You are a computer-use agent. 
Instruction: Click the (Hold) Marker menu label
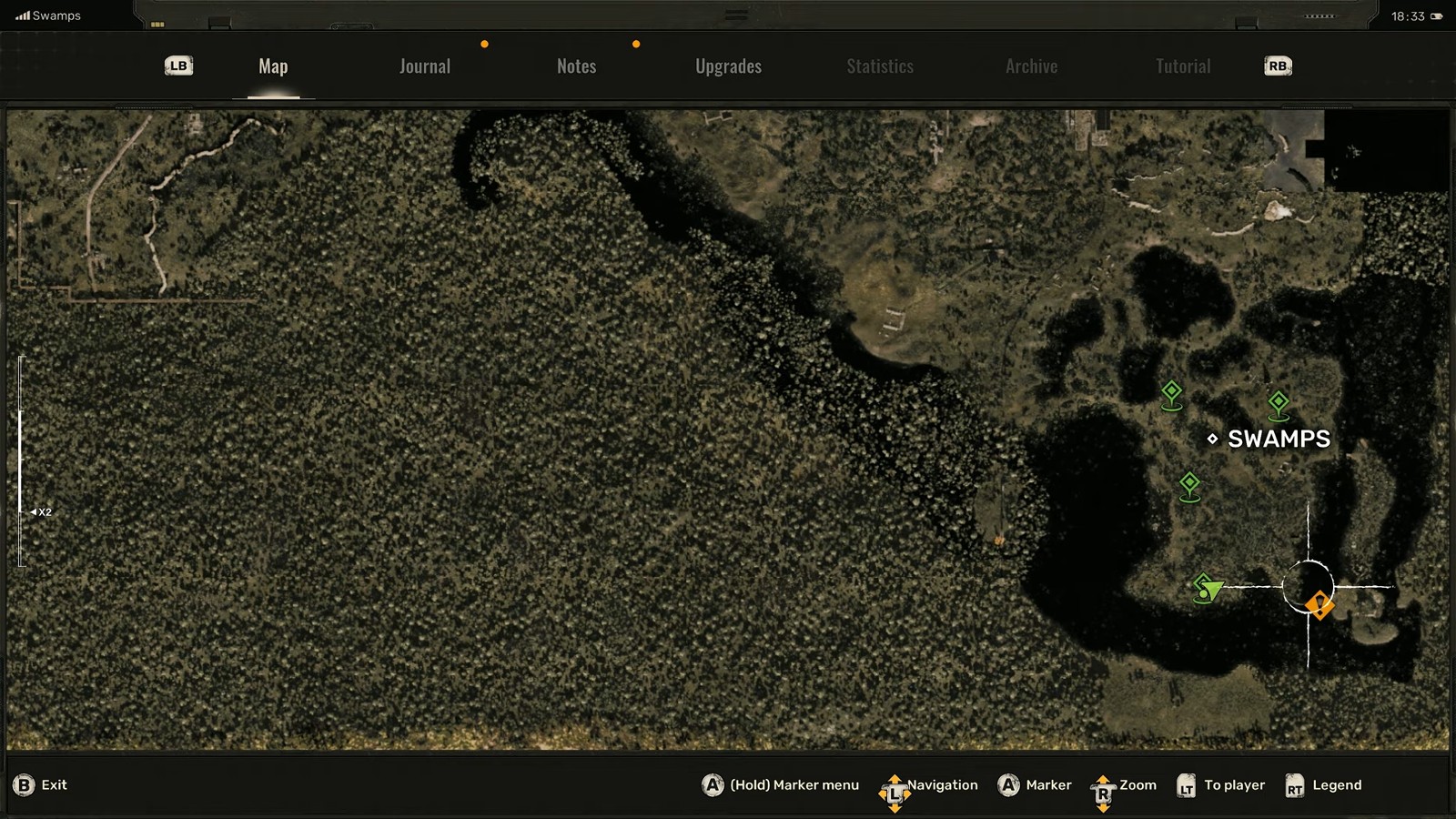794,784
